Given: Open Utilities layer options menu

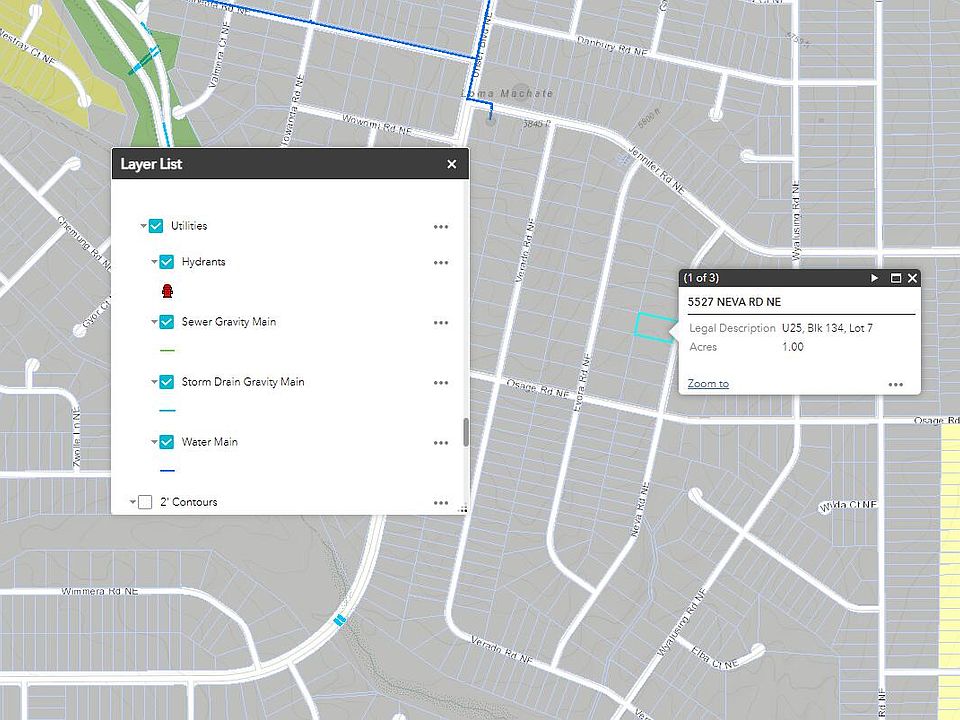Looking at the screenshot, I should pos(441,227).
